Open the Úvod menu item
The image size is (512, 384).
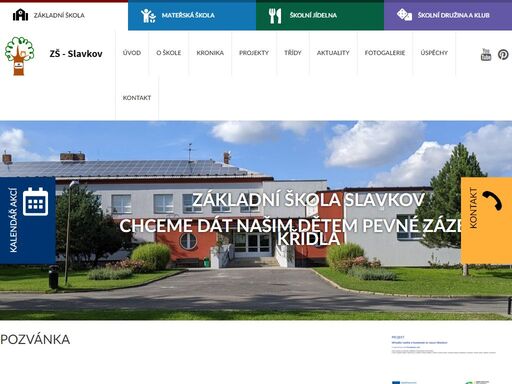[132, 53]
